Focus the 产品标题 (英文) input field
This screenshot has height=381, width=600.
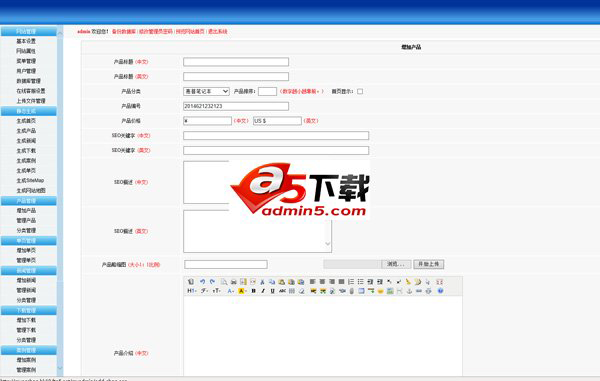(x=236, y=77)
